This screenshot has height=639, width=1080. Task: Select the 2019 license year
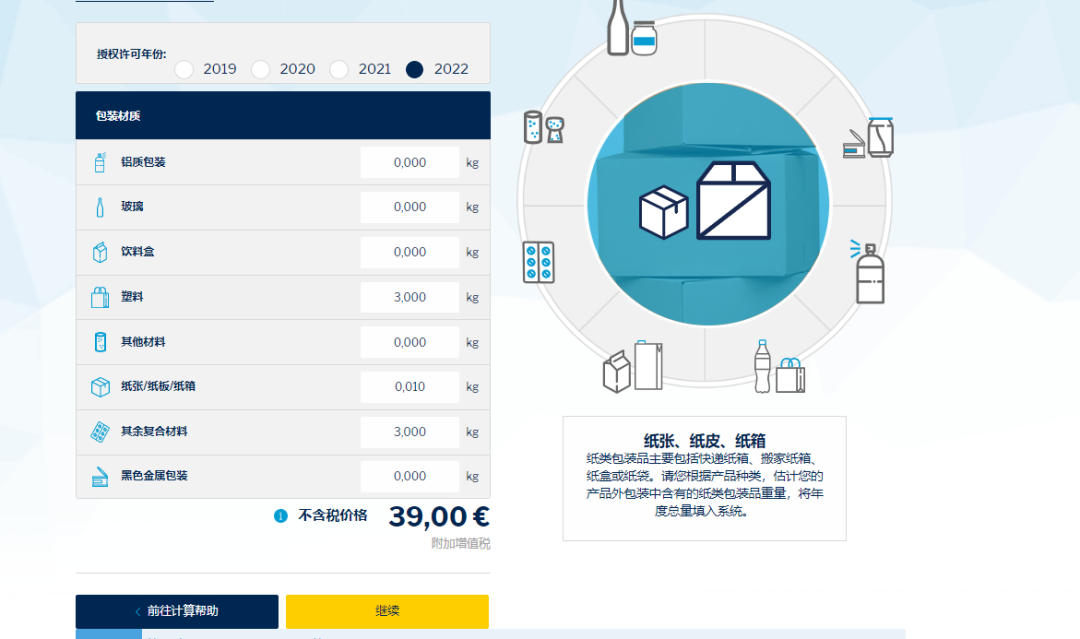point(184,69)
